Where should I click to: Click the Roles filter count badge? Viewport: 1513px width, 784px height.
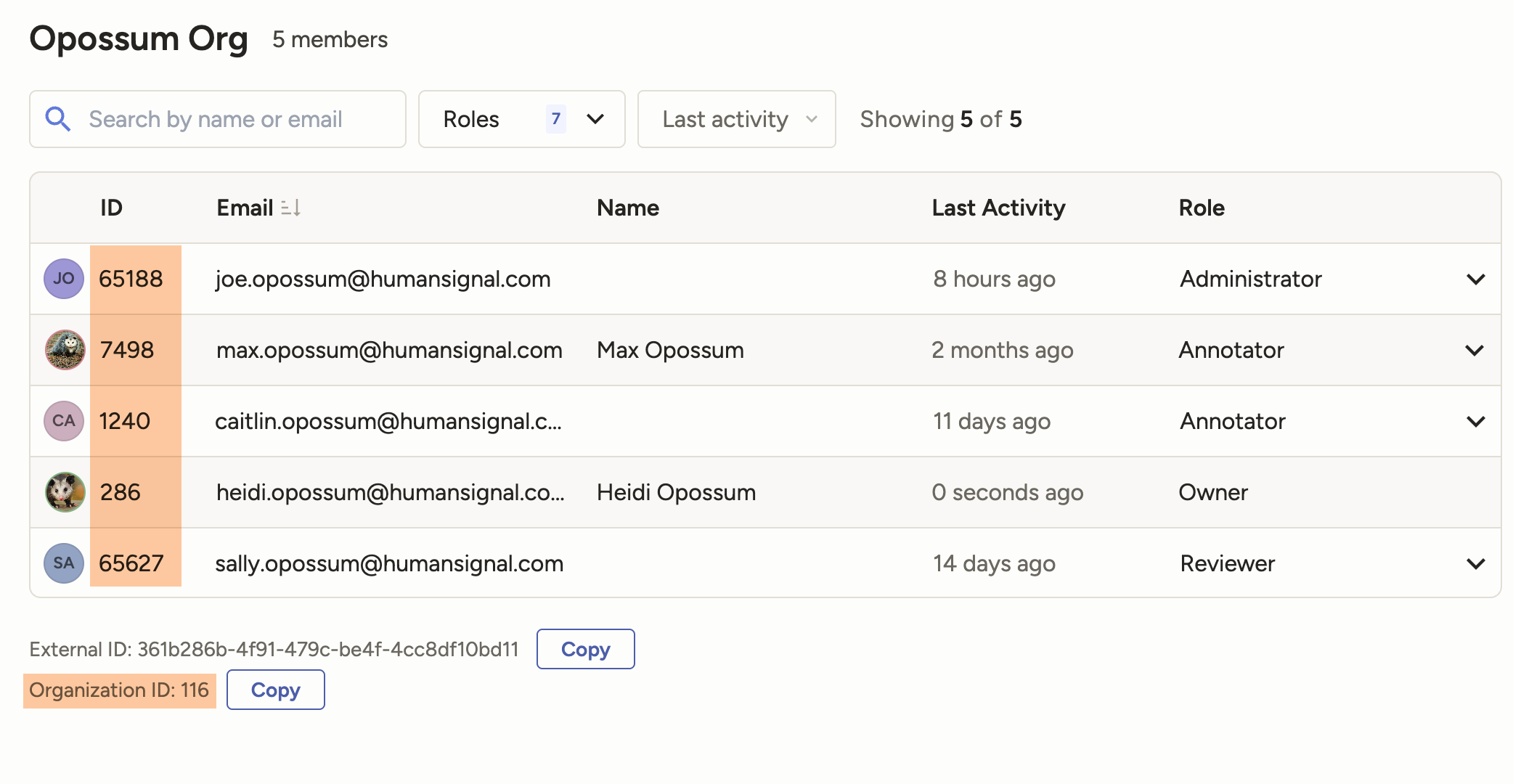555,118
